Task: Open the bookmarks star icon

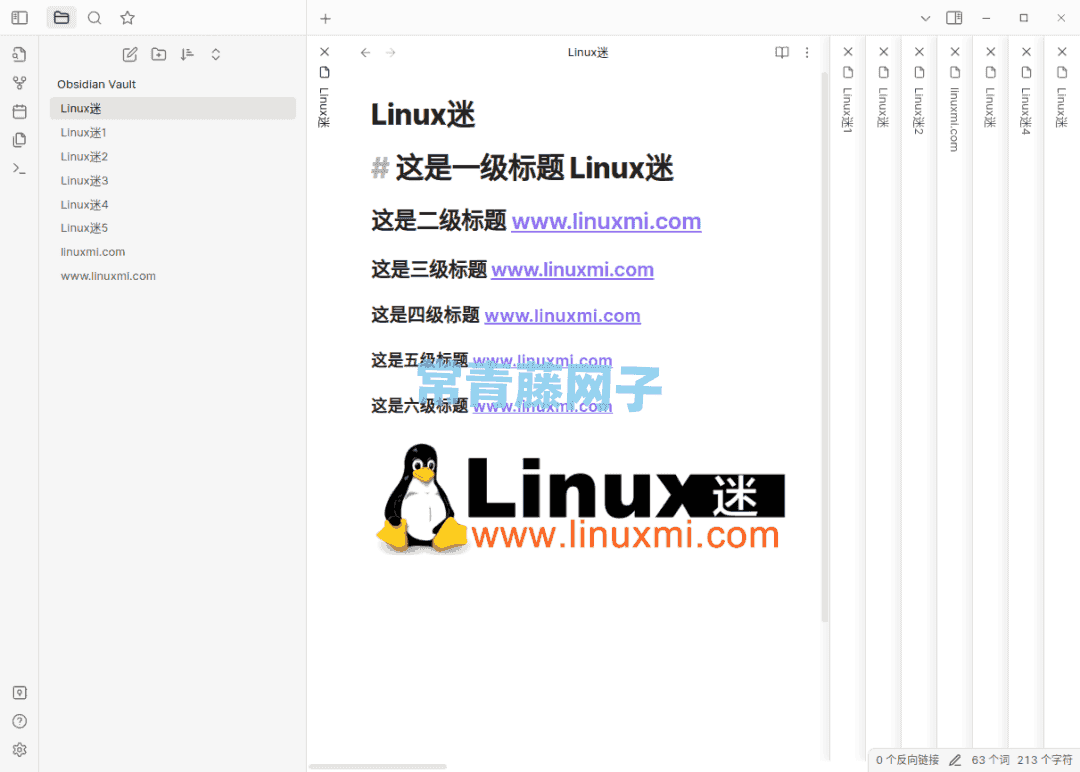Action: 127,18
